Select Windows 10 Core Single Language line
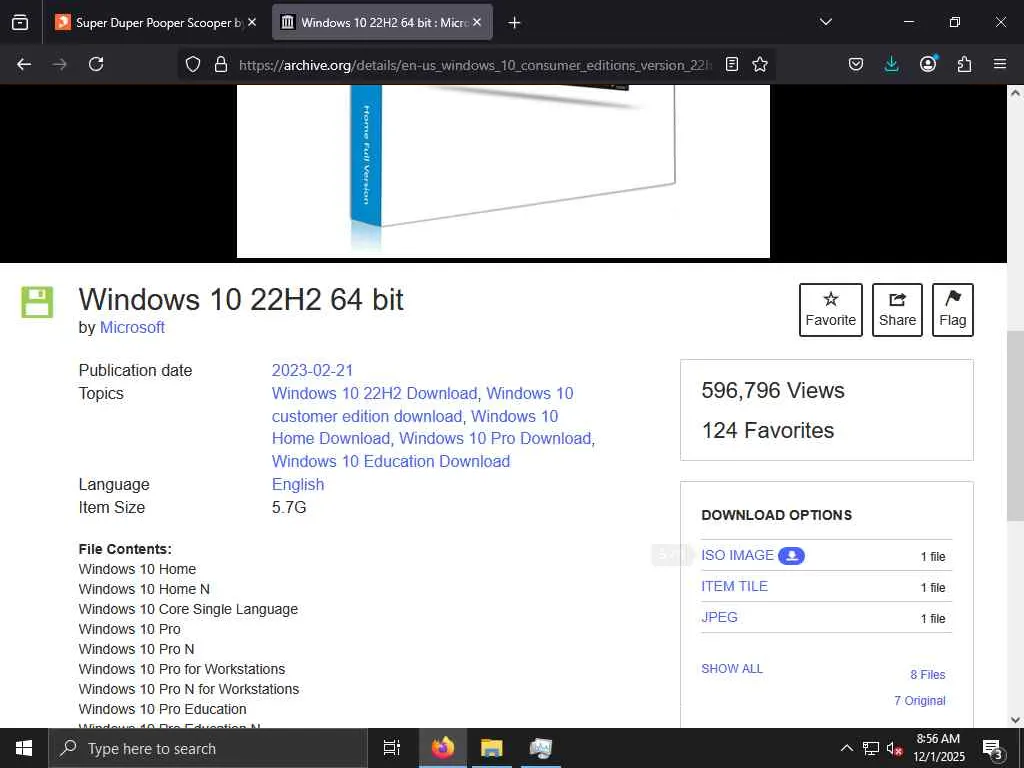Image resolution: width=1024 pixels, height=768 pixels. 188,609
